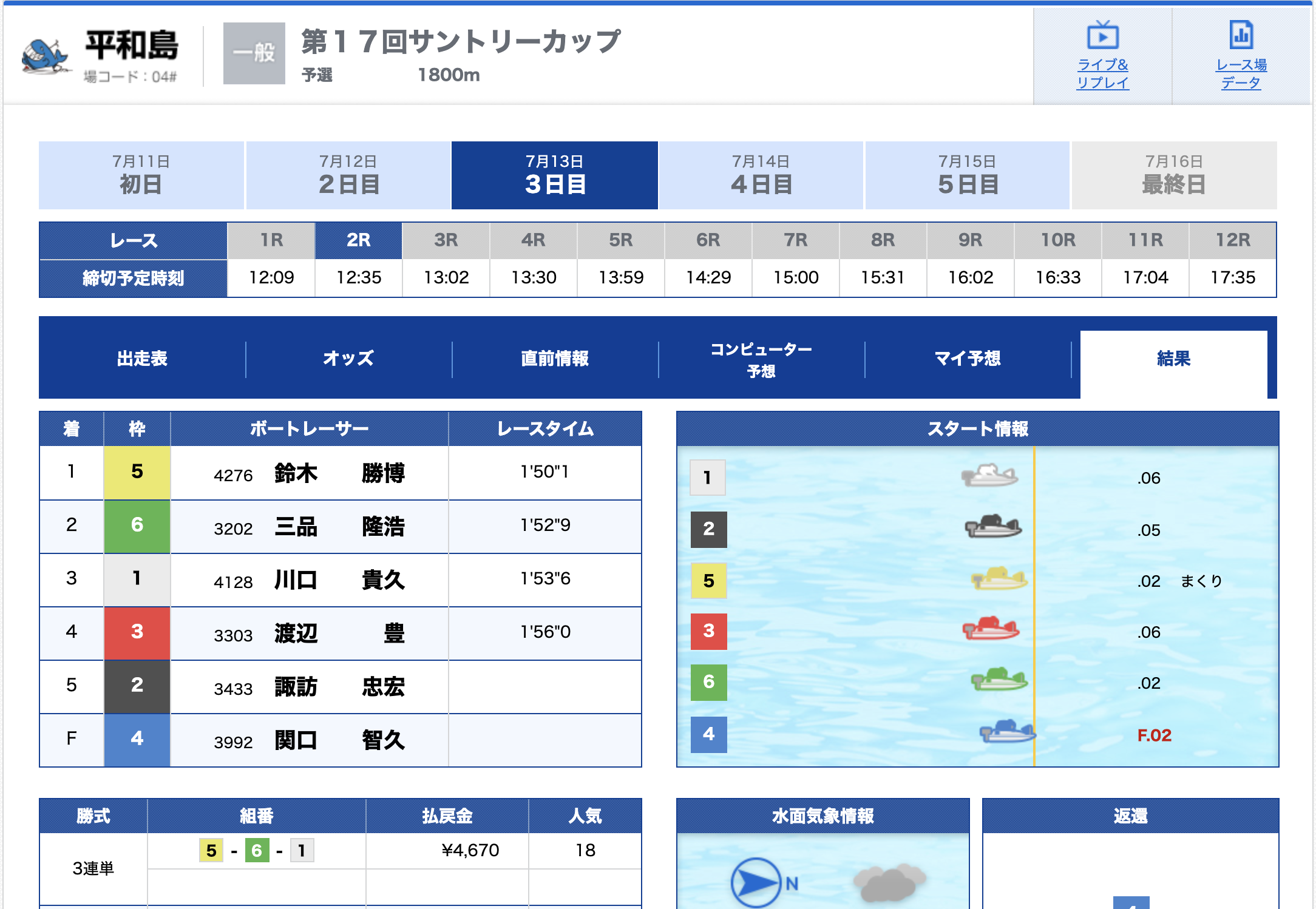Image resolution: width=1316 pixels, height=909 pixels.
Task: Open the オッズ tab
Action: pyautogui.click(x=348, y=359)
